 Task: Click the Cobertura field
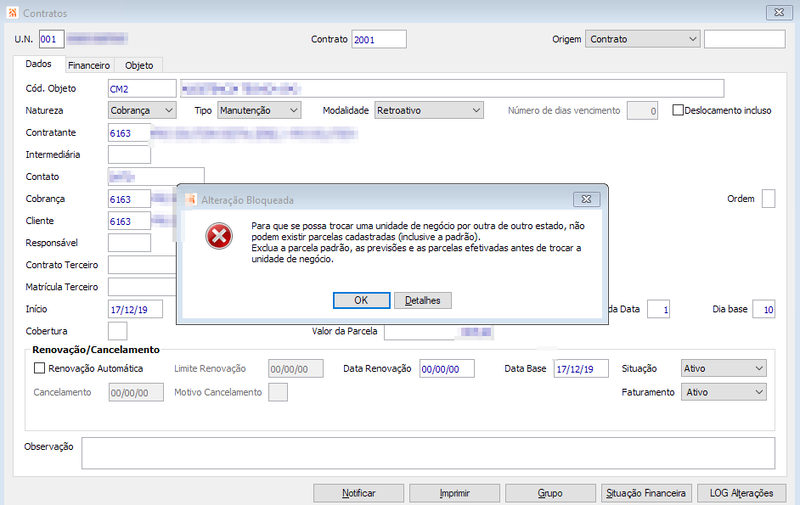click(118, 331)
